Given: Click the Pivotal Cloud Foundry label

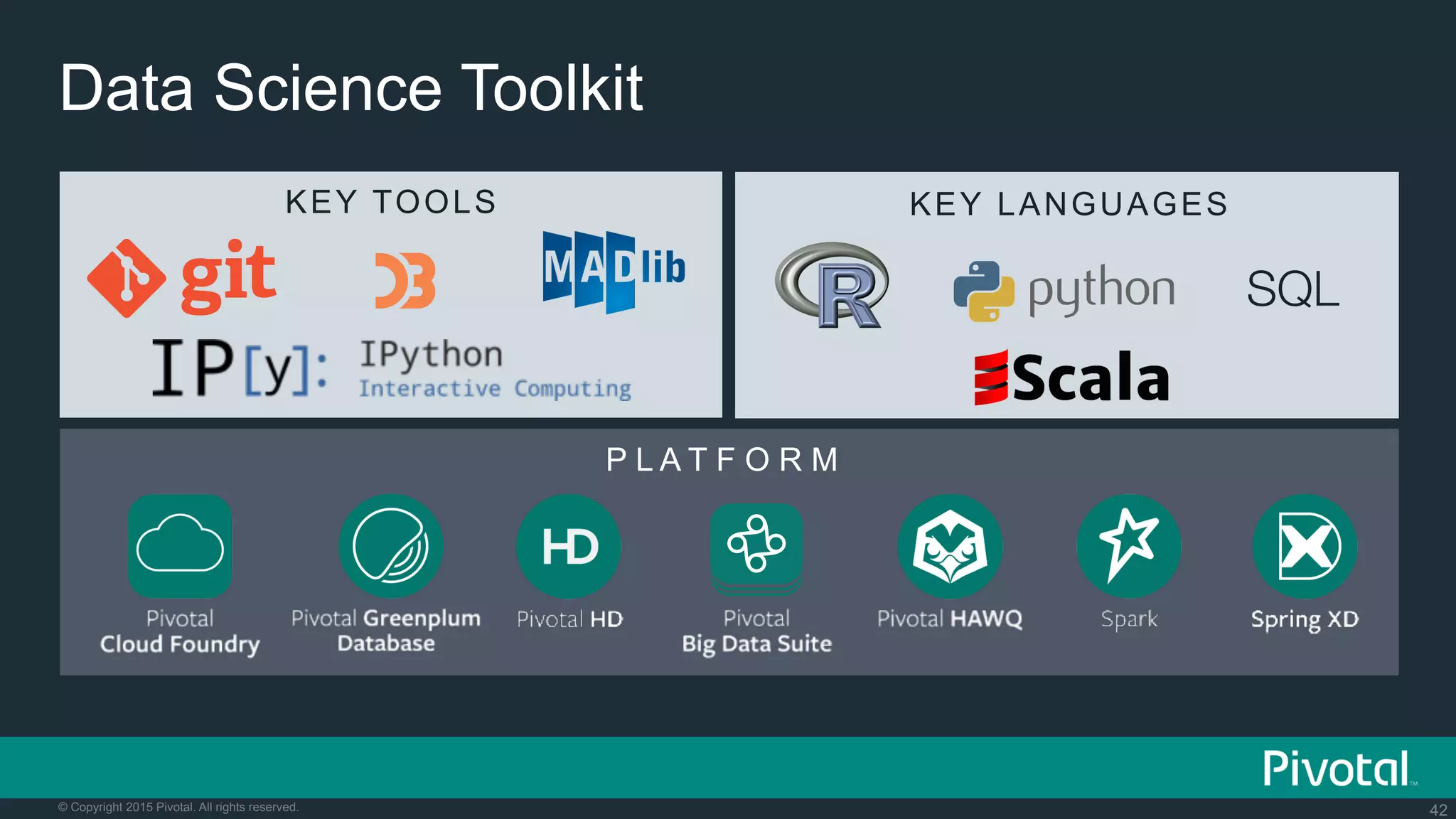Looking at the screenshot, I should (180, 631).
